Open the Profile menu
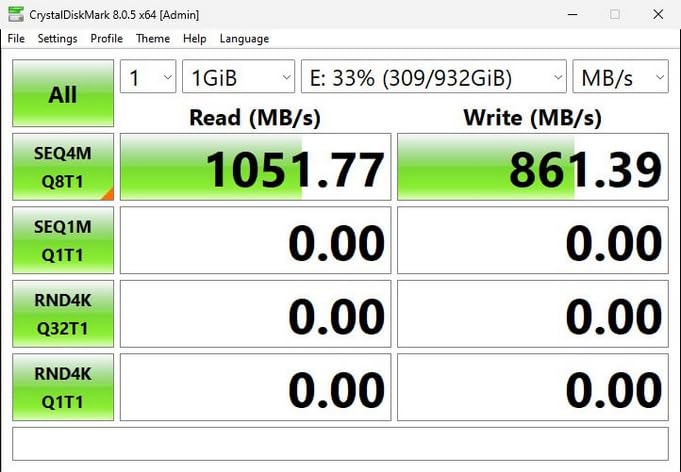 pos(106,39)
